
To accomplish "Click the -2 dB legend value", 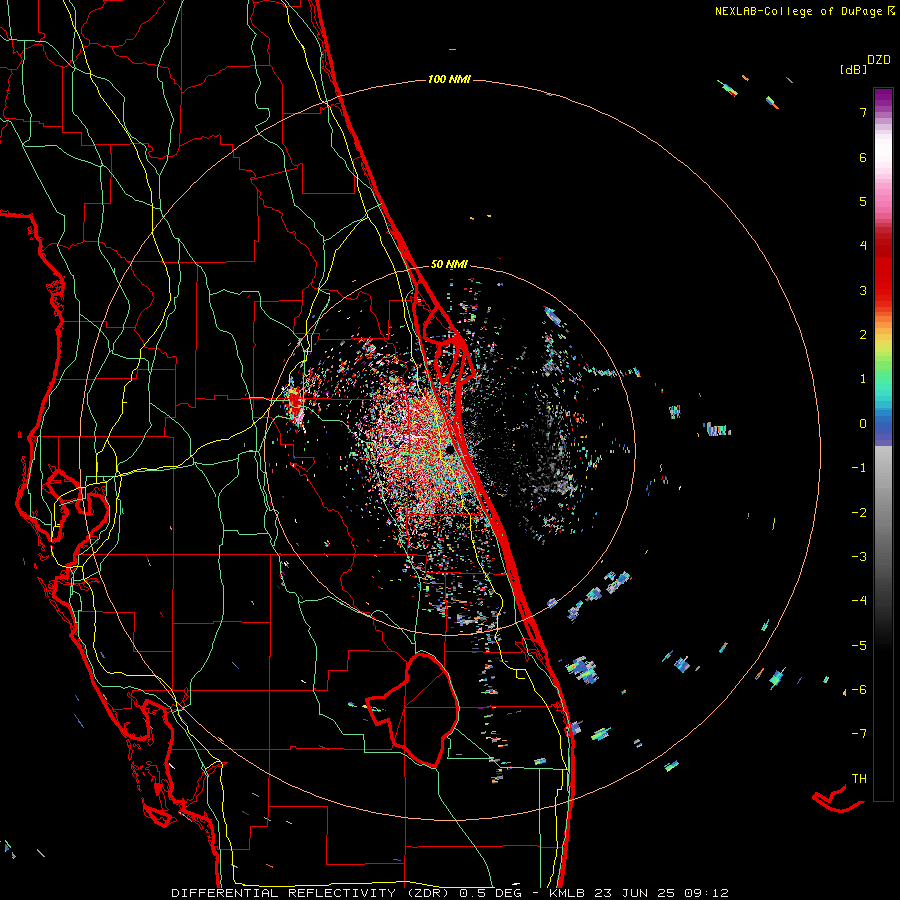I will (859, 513).
